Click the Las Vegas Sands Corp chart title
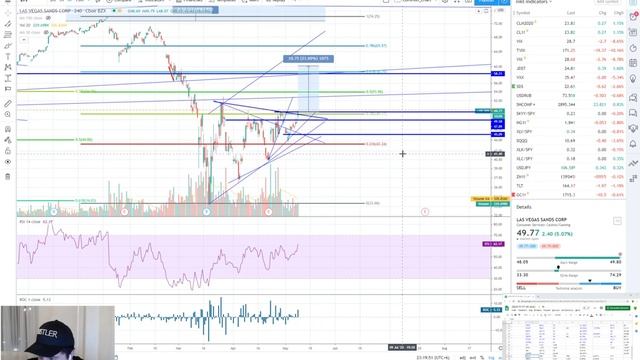This screenshot has width=640, height=360. click(62, 11)
